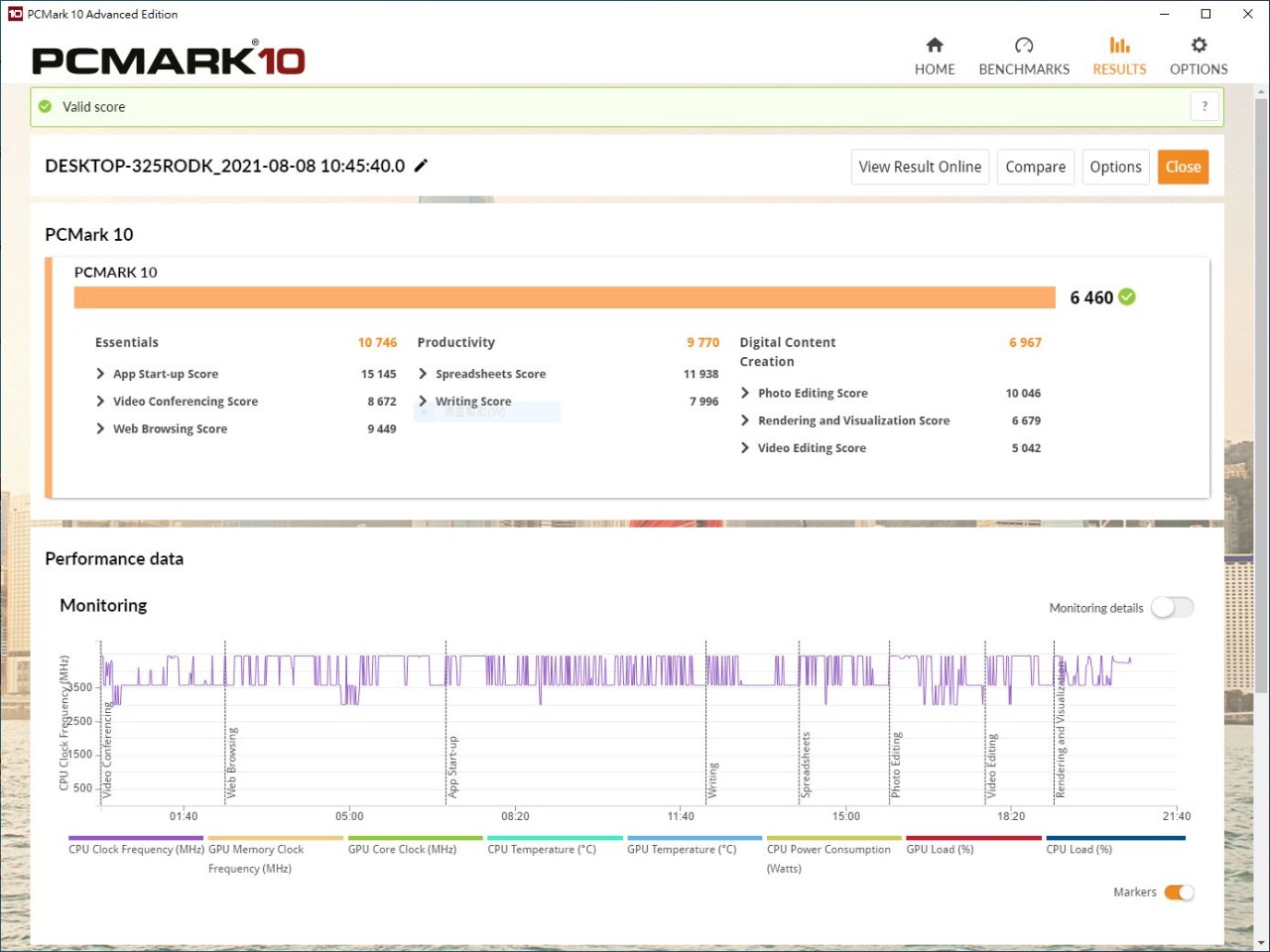Click the scrollbar up arrow
The image size is (1270, 952).
[x=1261, y=92]
